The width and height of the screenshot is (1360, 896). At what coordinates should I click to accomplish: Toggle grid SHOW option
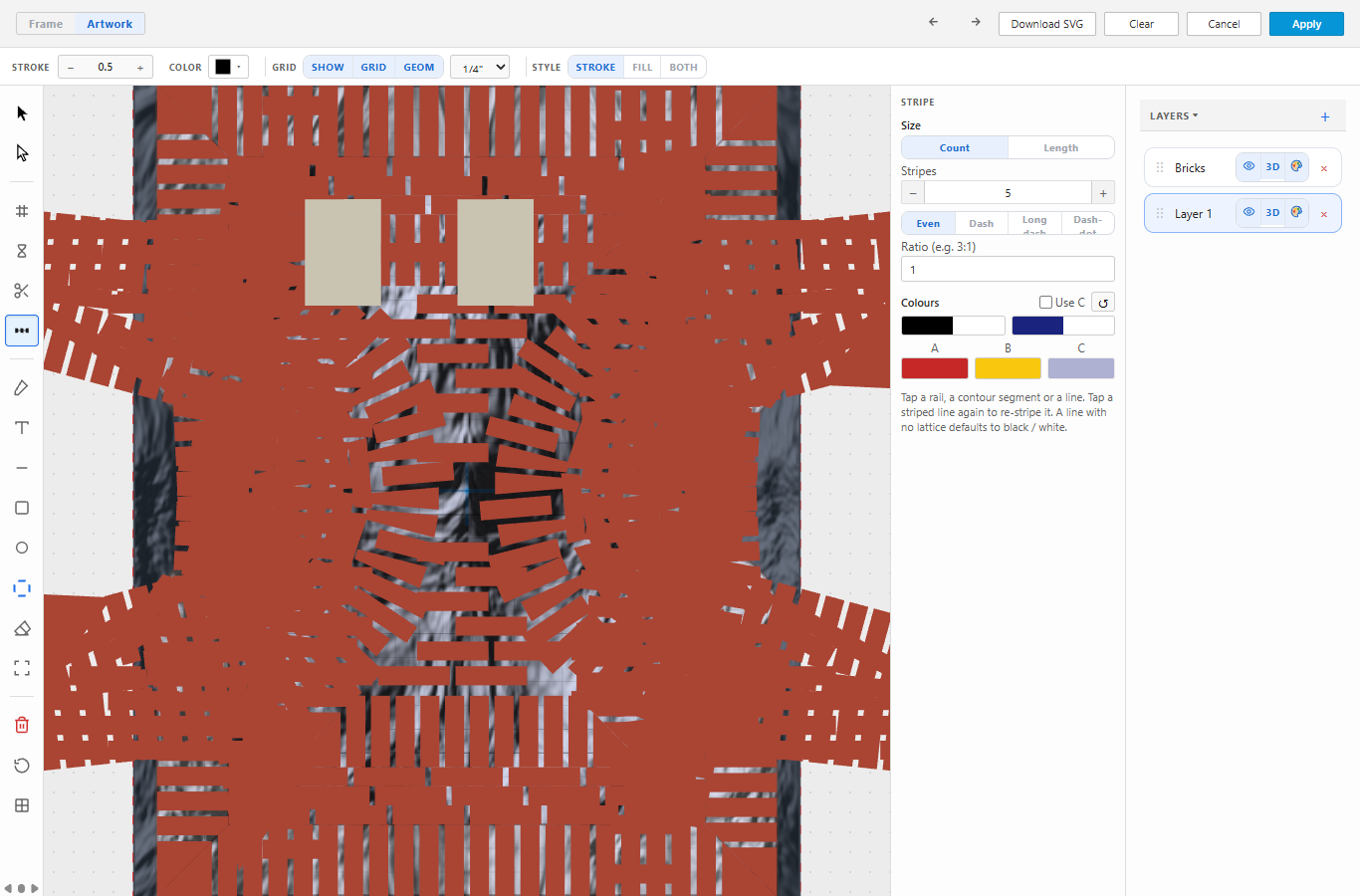point(328,67)
